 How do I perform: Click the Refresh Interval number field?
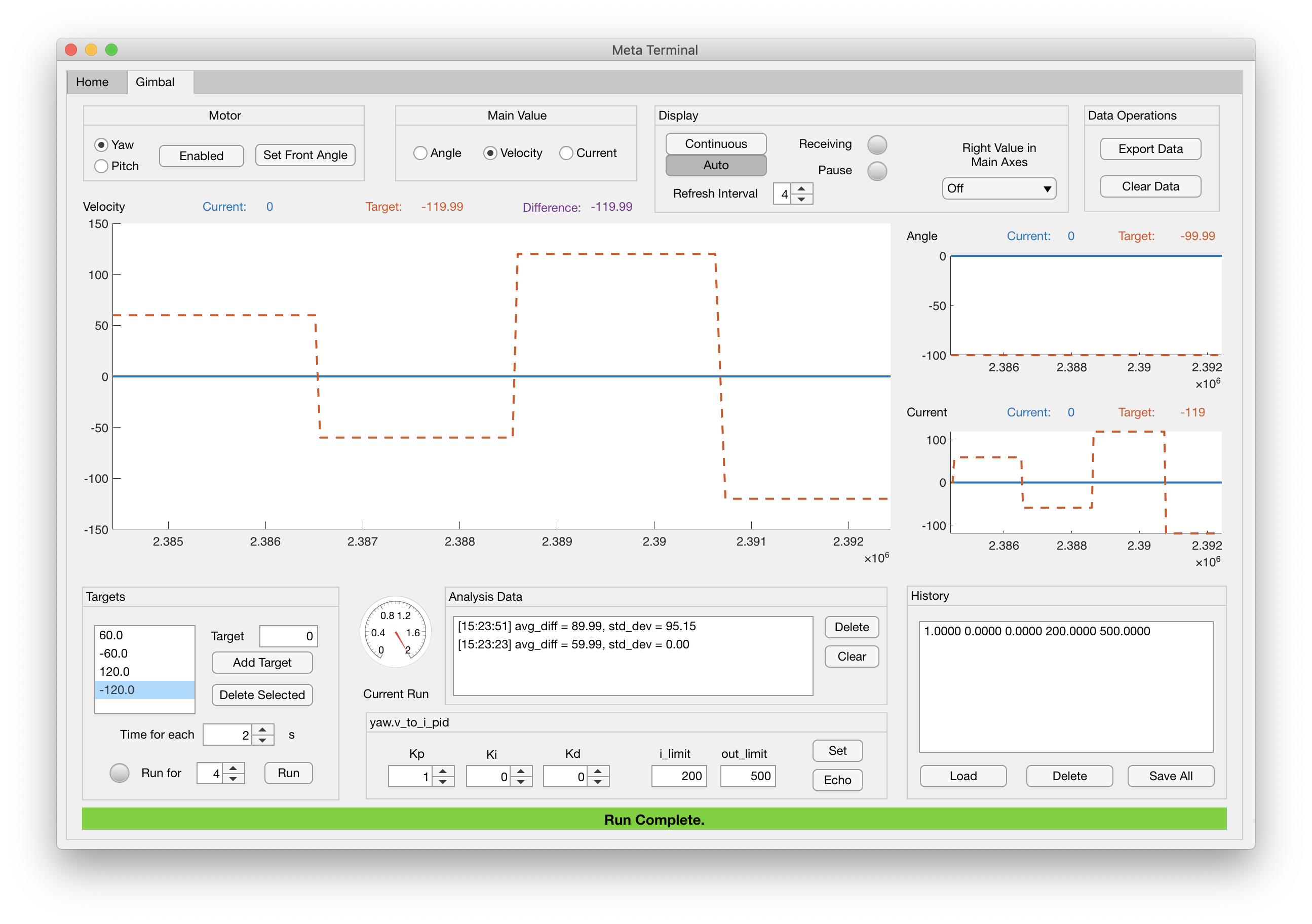[782, 194]
